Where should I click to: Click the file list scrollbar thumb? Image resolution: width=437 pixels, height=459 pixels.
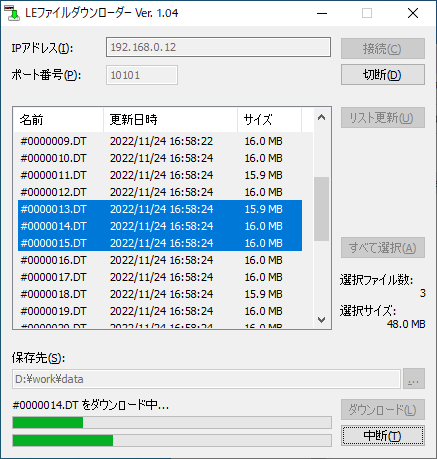click(x=321, y=209)
